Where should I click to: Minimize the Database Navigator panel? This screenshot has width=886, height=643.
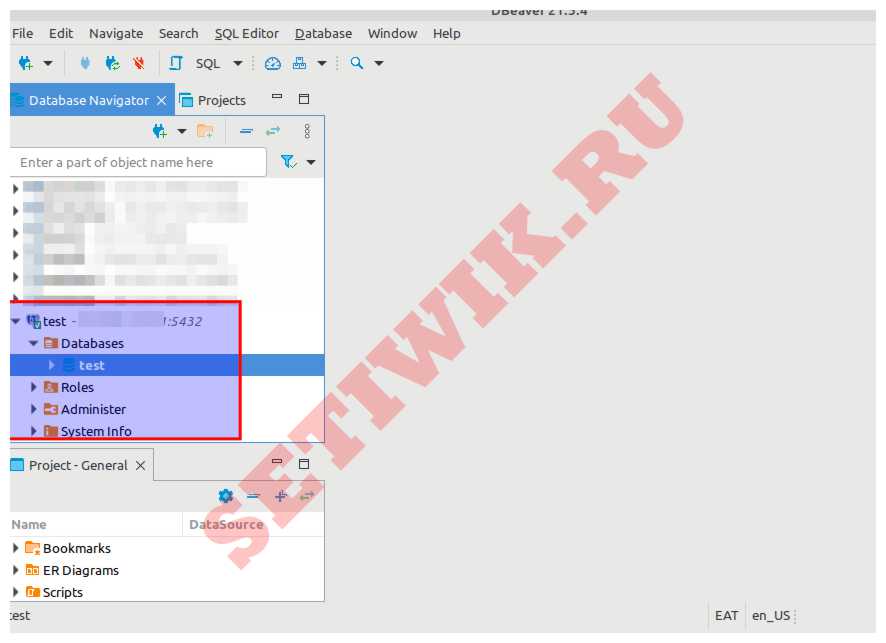[x=277, y=97]
